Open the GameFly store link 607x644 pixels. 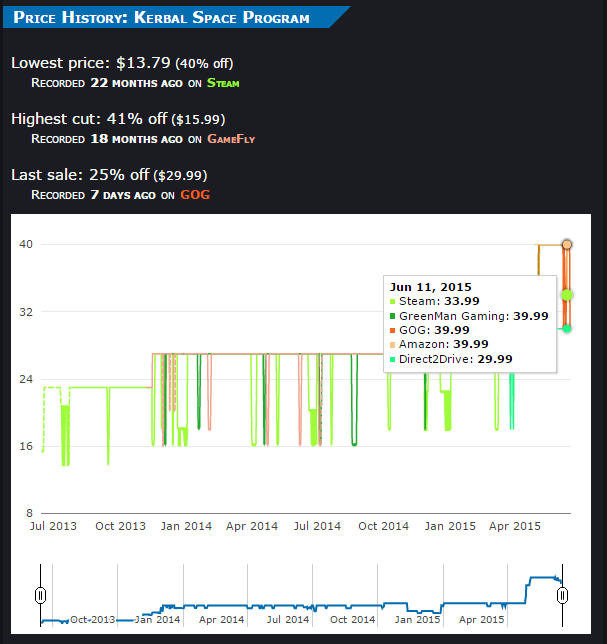point(231,139)
